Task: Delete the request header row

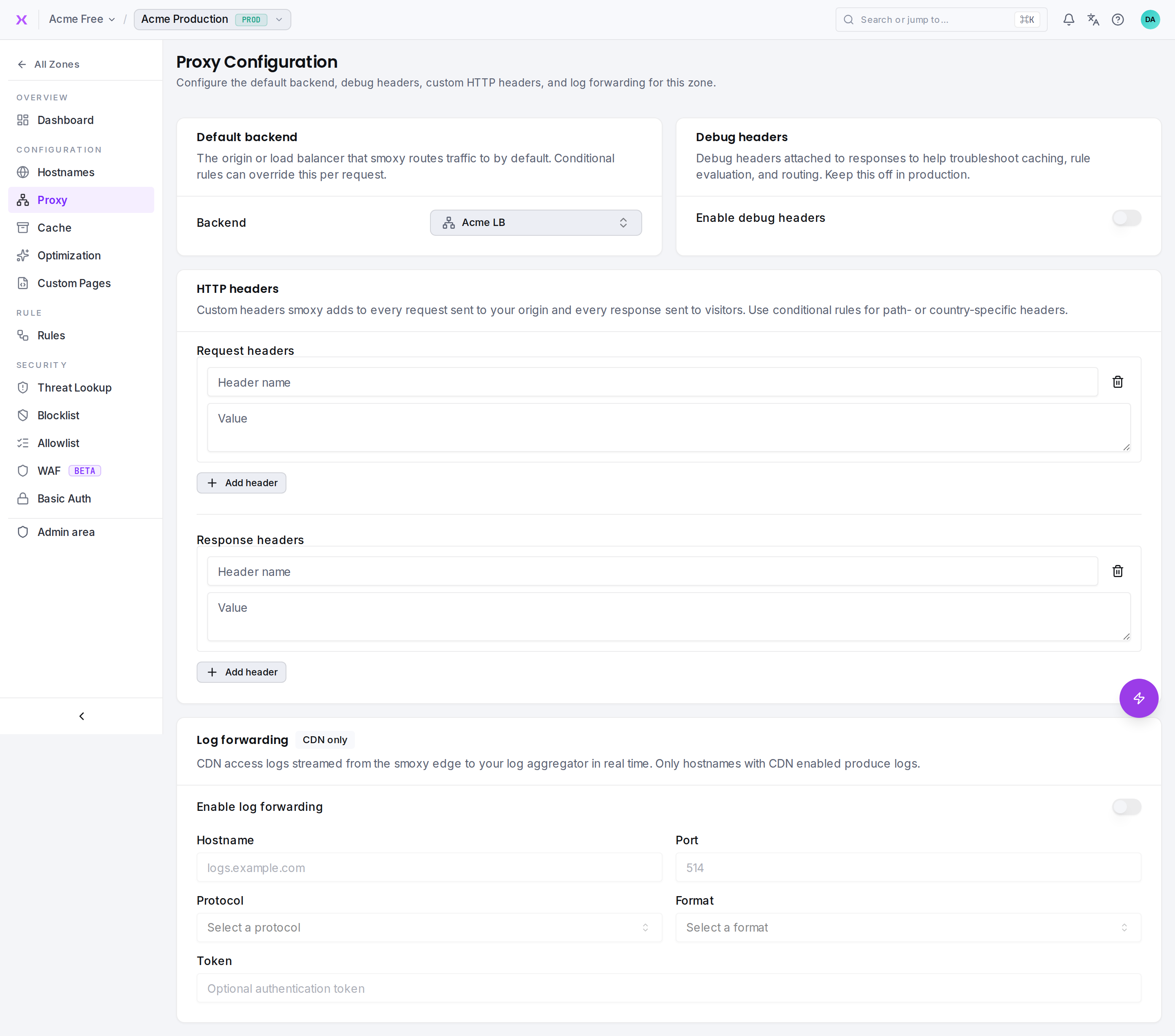Action: (x=1117, y=382)
